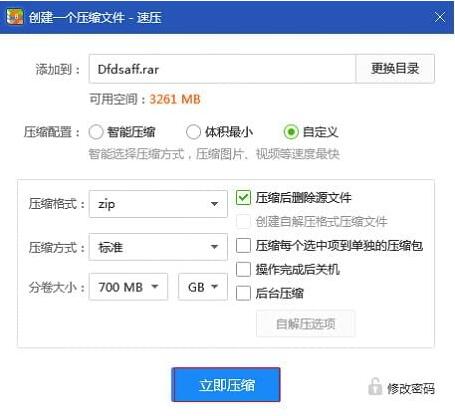Click the 速压 app icon in title bar

15,17
